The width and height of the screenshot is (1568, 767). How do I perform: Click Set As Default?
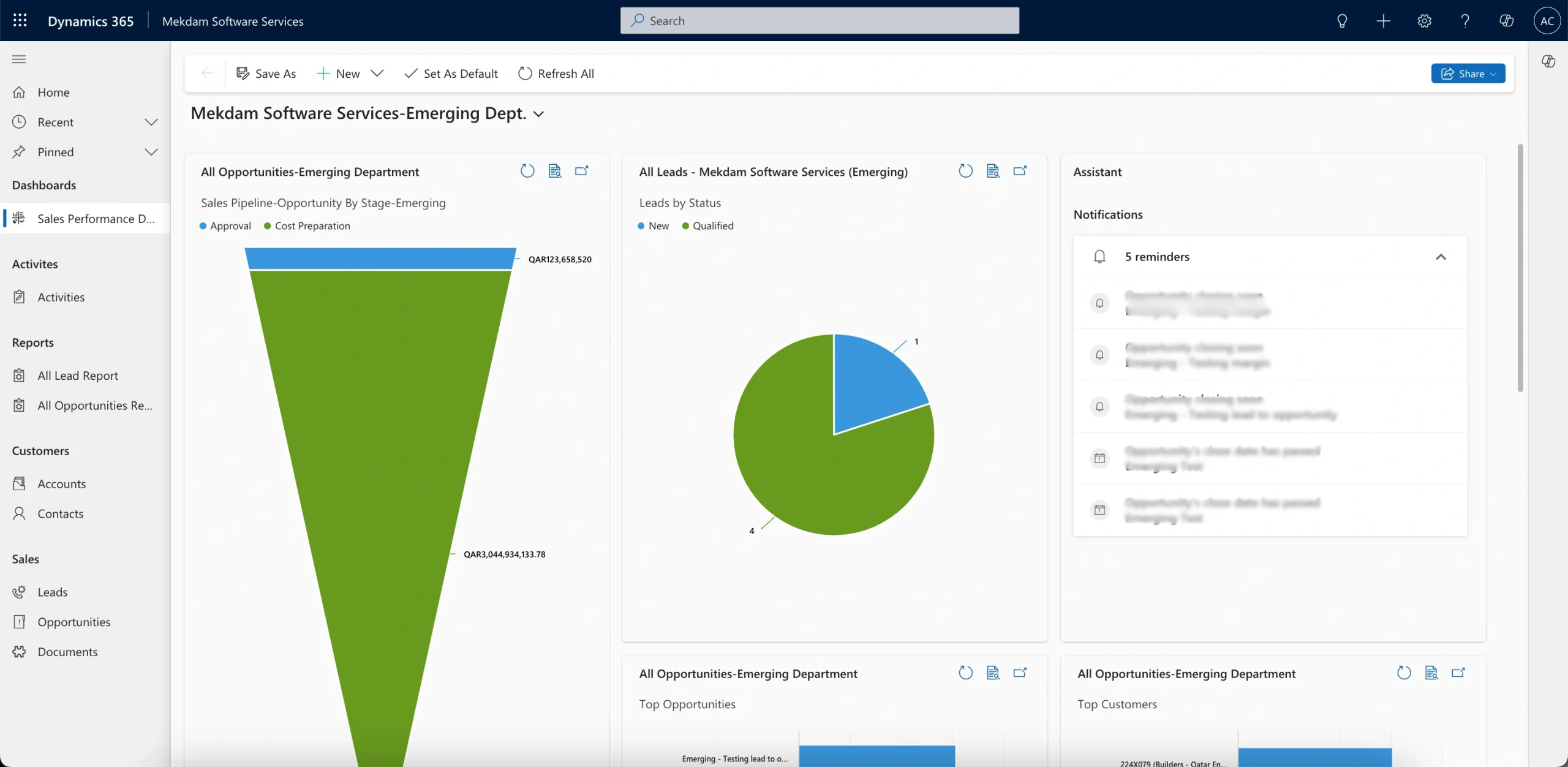(x=451, y=74)
